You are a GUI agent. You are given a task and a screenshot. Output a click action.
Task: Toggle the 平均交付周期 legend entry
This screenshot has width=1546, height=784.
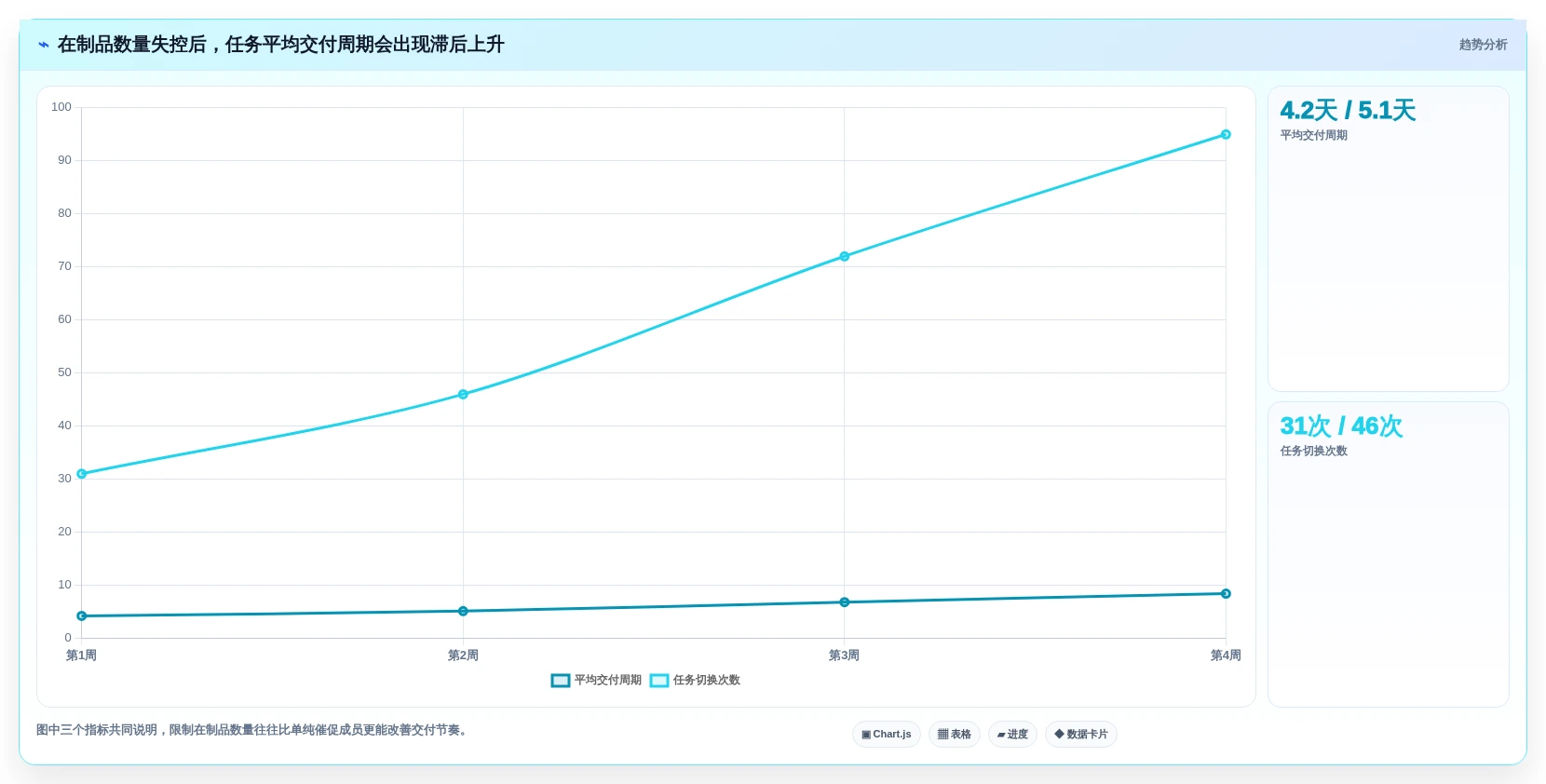(596, 681)
